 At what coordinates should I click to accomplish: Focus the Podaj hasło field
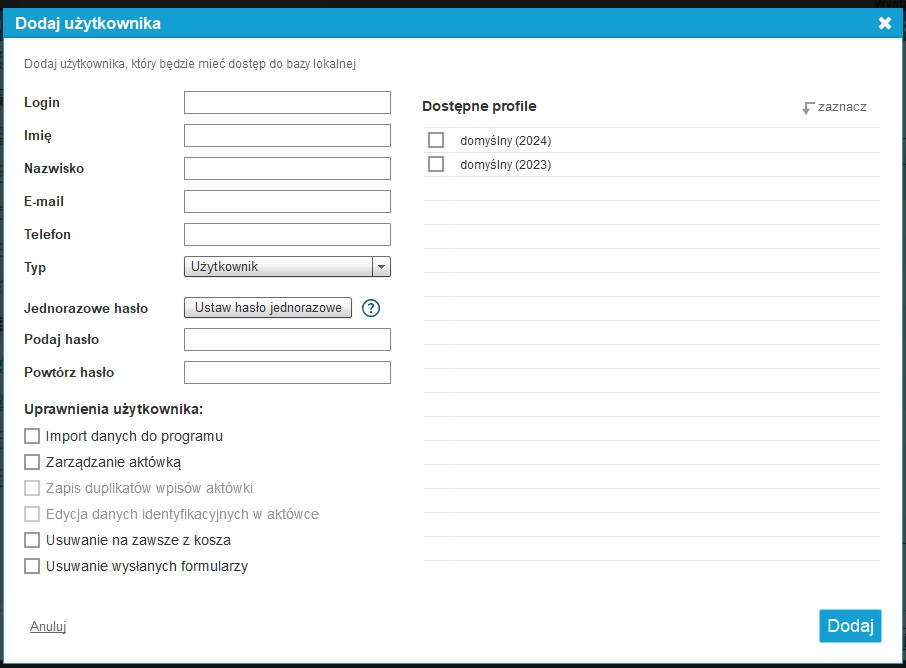pos(287,339)
